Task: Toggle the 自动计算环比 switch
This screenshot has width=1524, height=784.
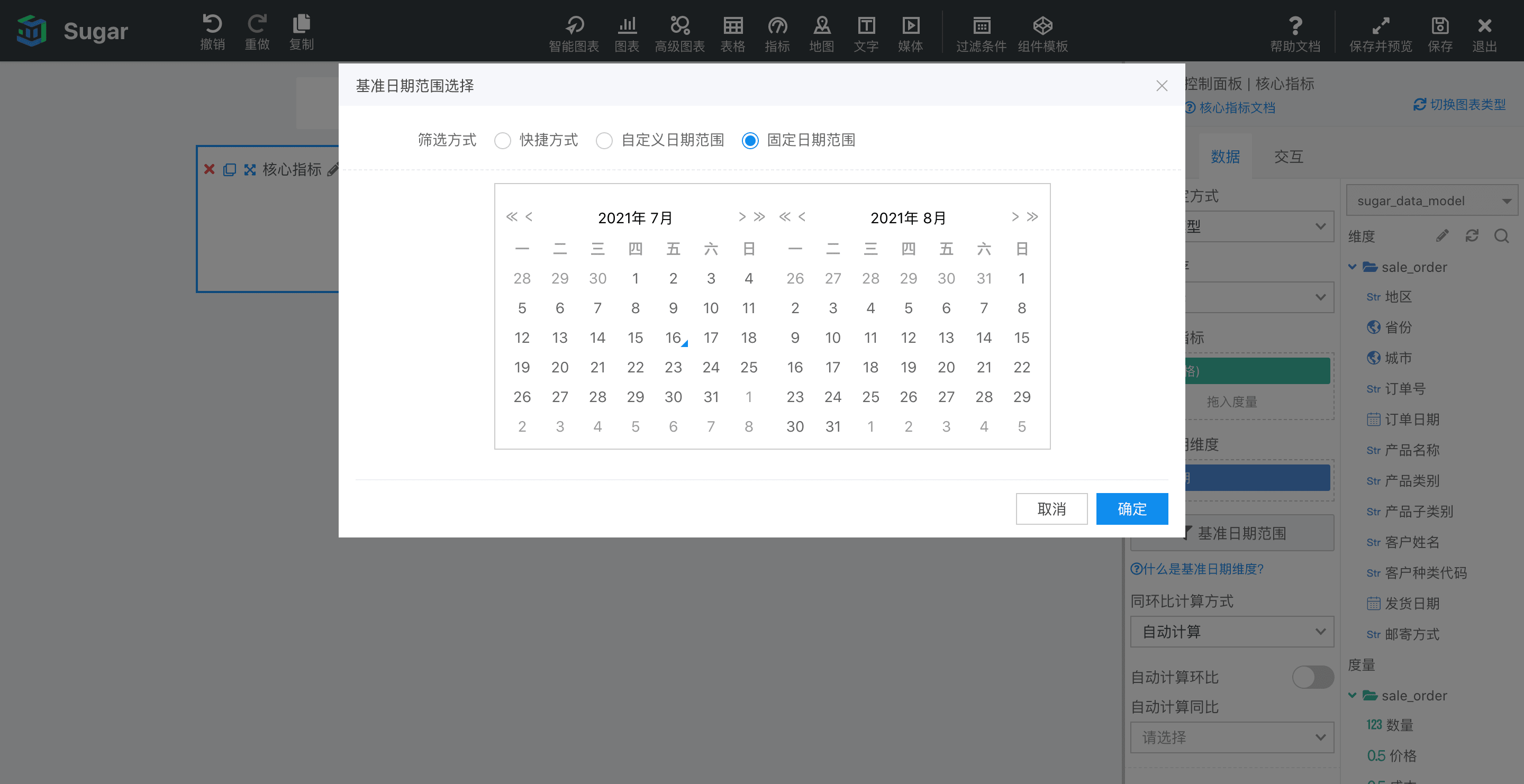Action: click(x=1313, y=677)
